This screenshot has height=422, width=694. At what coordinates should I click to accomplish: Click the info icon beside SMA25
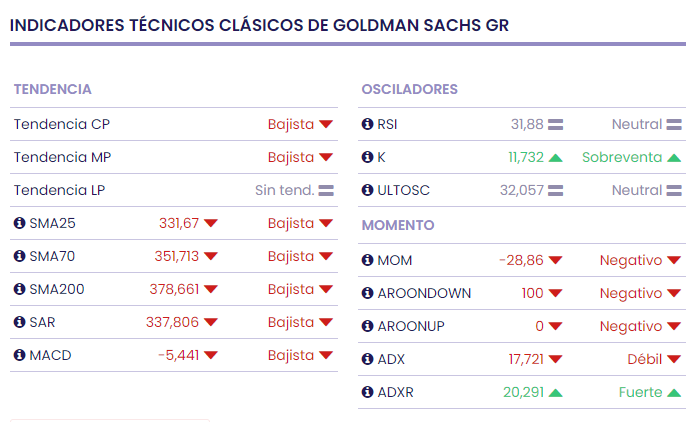19,223
